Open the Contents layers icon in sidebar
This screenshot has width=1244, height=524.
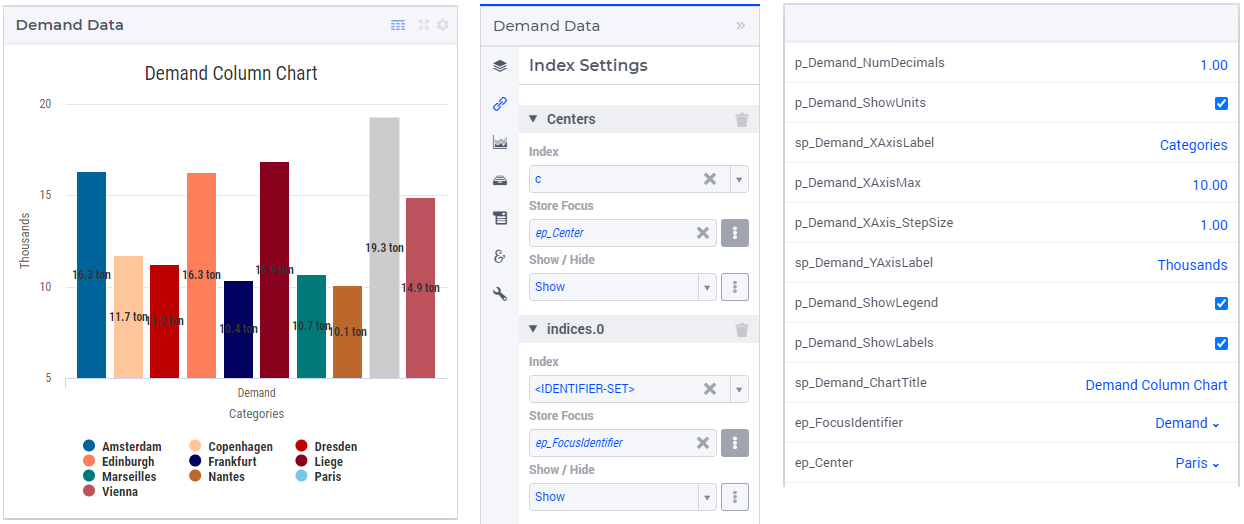[x=500, y=66]
